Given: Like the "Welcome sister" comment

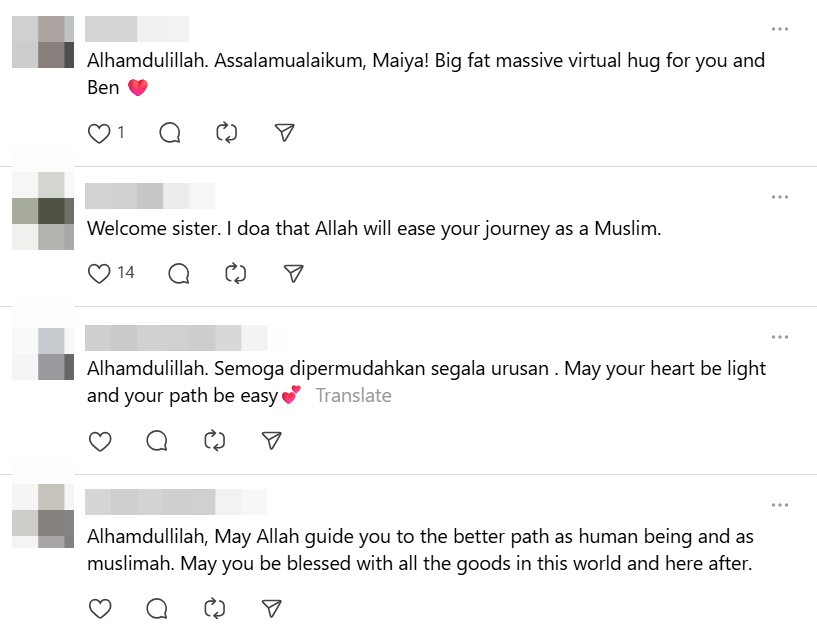Looking at the screenshot, I should 99,273.
